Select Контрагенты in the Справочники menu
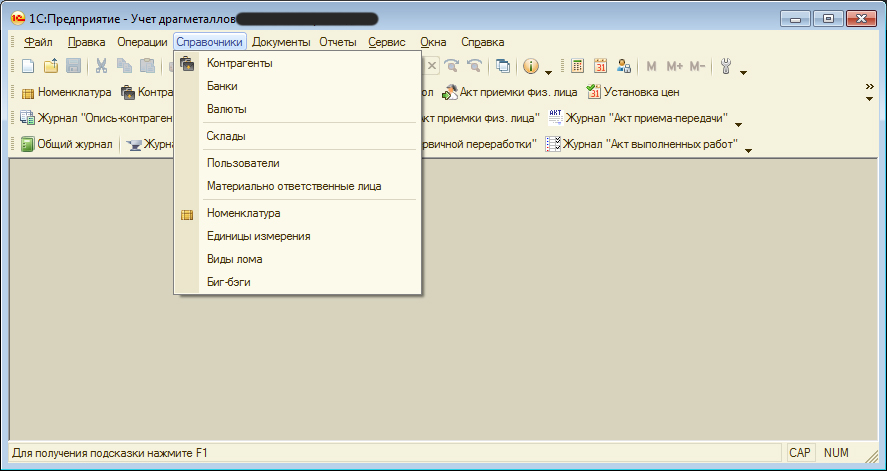This screenshot has width=887, height=471. (239, 63)
